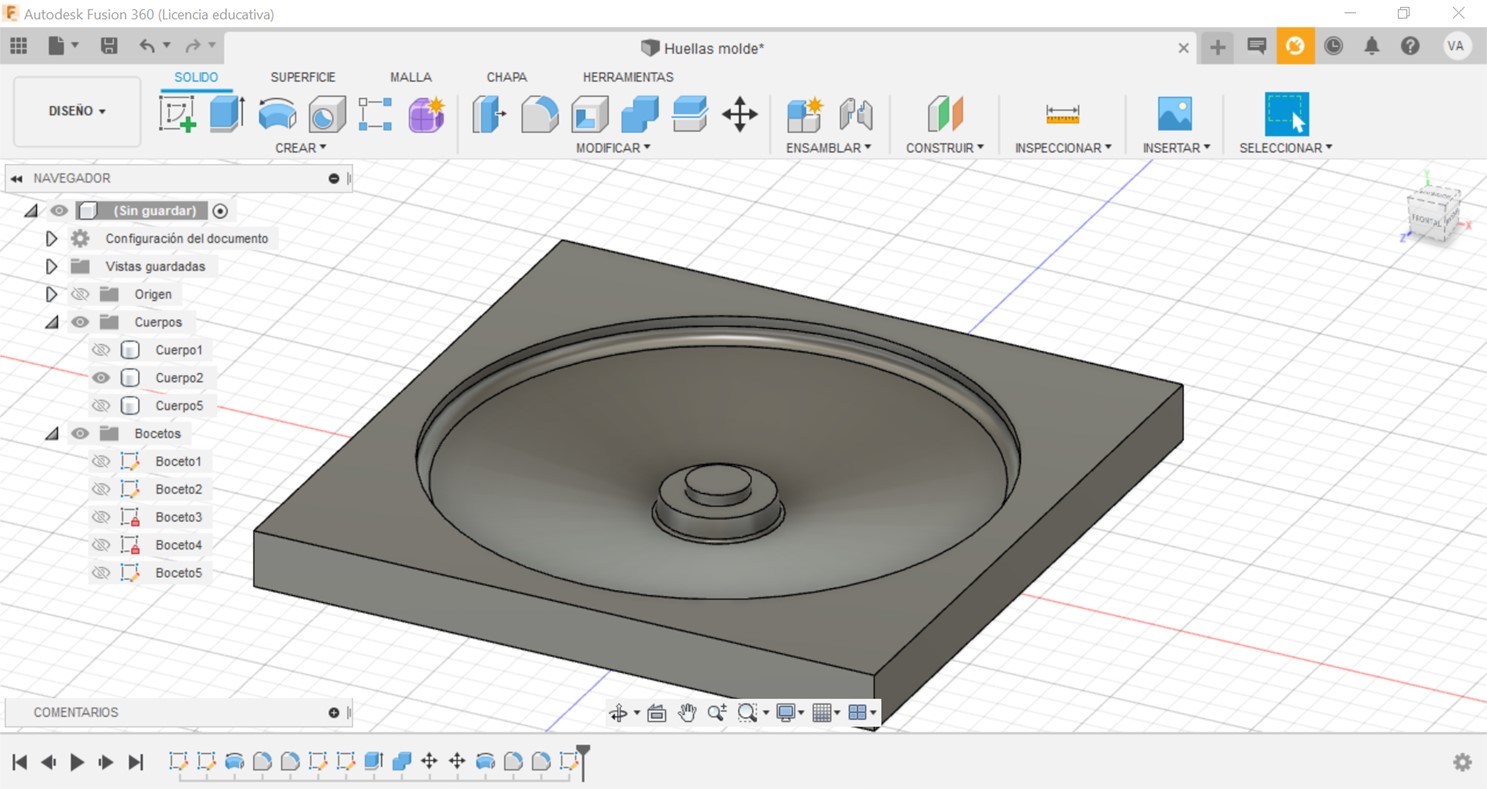Select the Offset Face tool
Viewport: 1487px width, 789px height.
(690, 114)
